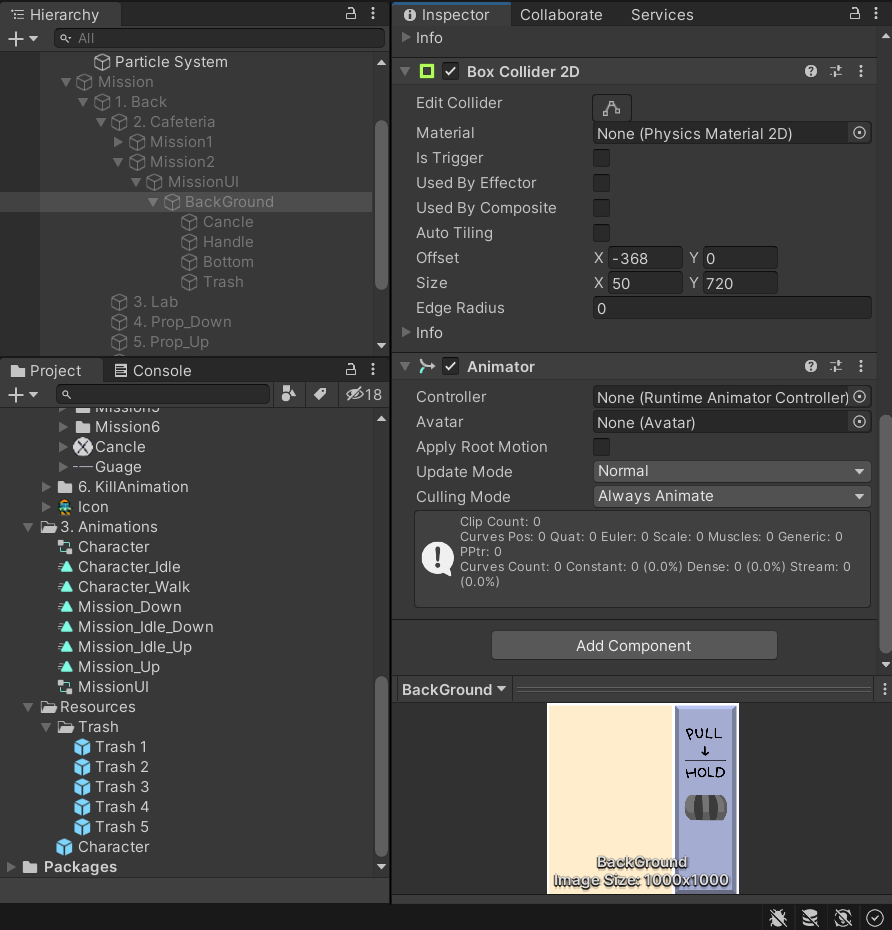
Task: Click the Edge Radius input field
Action: [732, 308]
